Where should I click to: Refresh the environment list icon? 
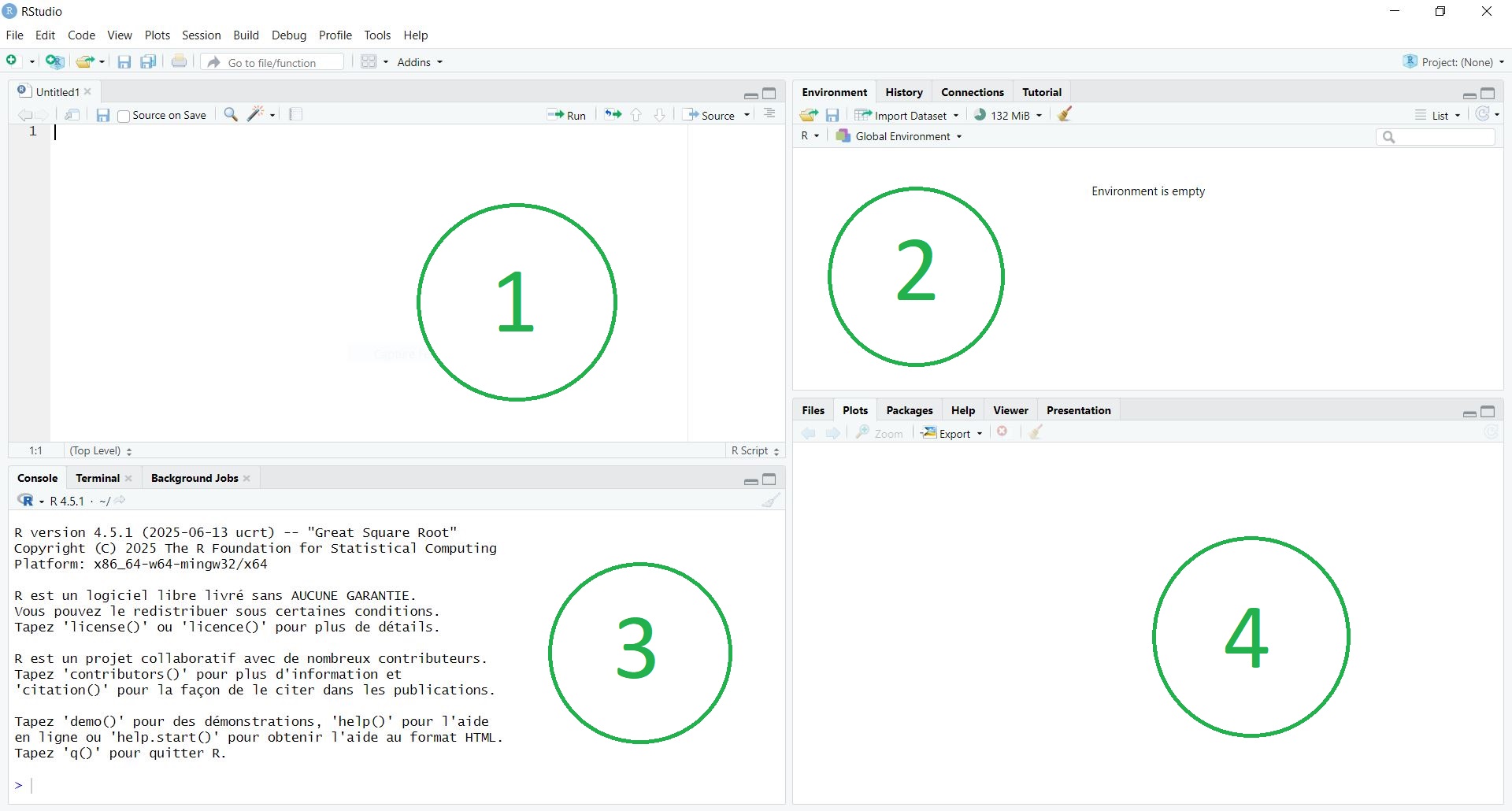[x=1483, y=114]
